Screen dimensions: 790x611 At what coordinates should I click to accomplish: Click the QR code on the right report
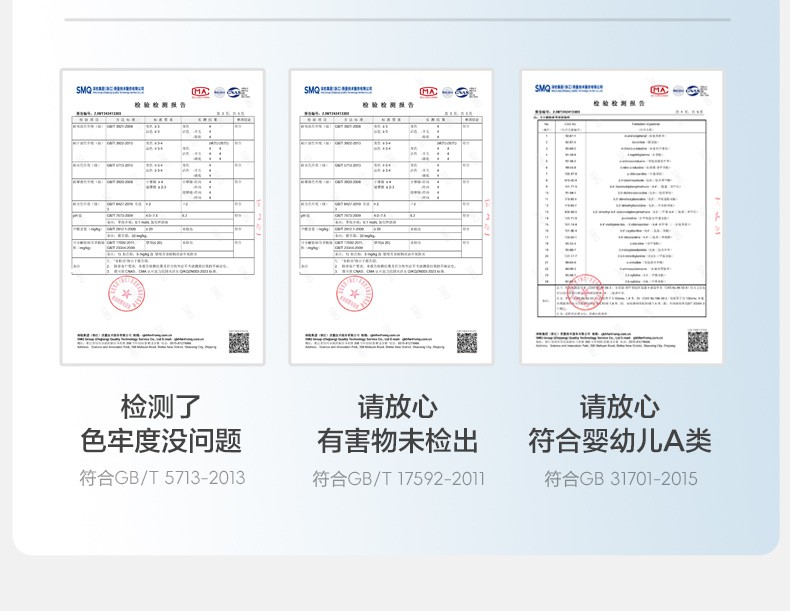tap(697, 341)
